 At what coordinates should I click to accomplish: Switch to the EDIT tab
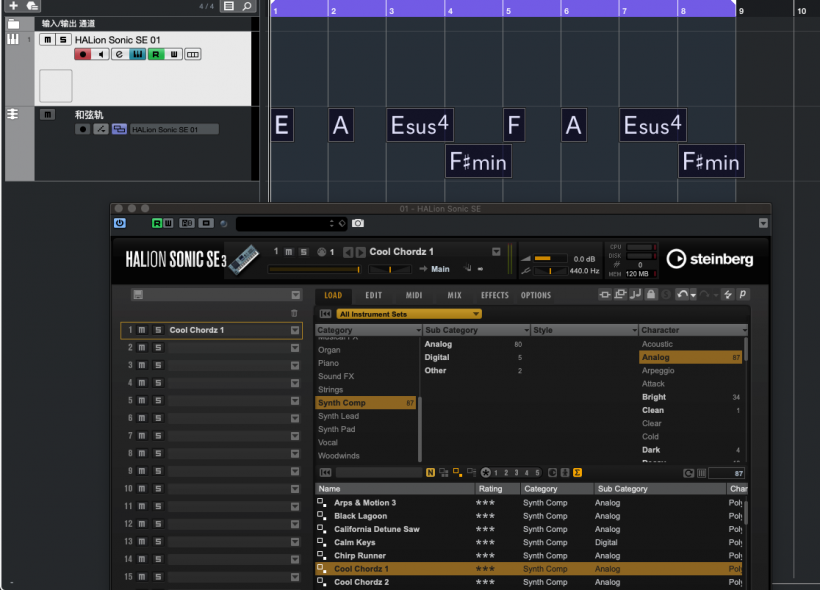click(x=373, y=295)
